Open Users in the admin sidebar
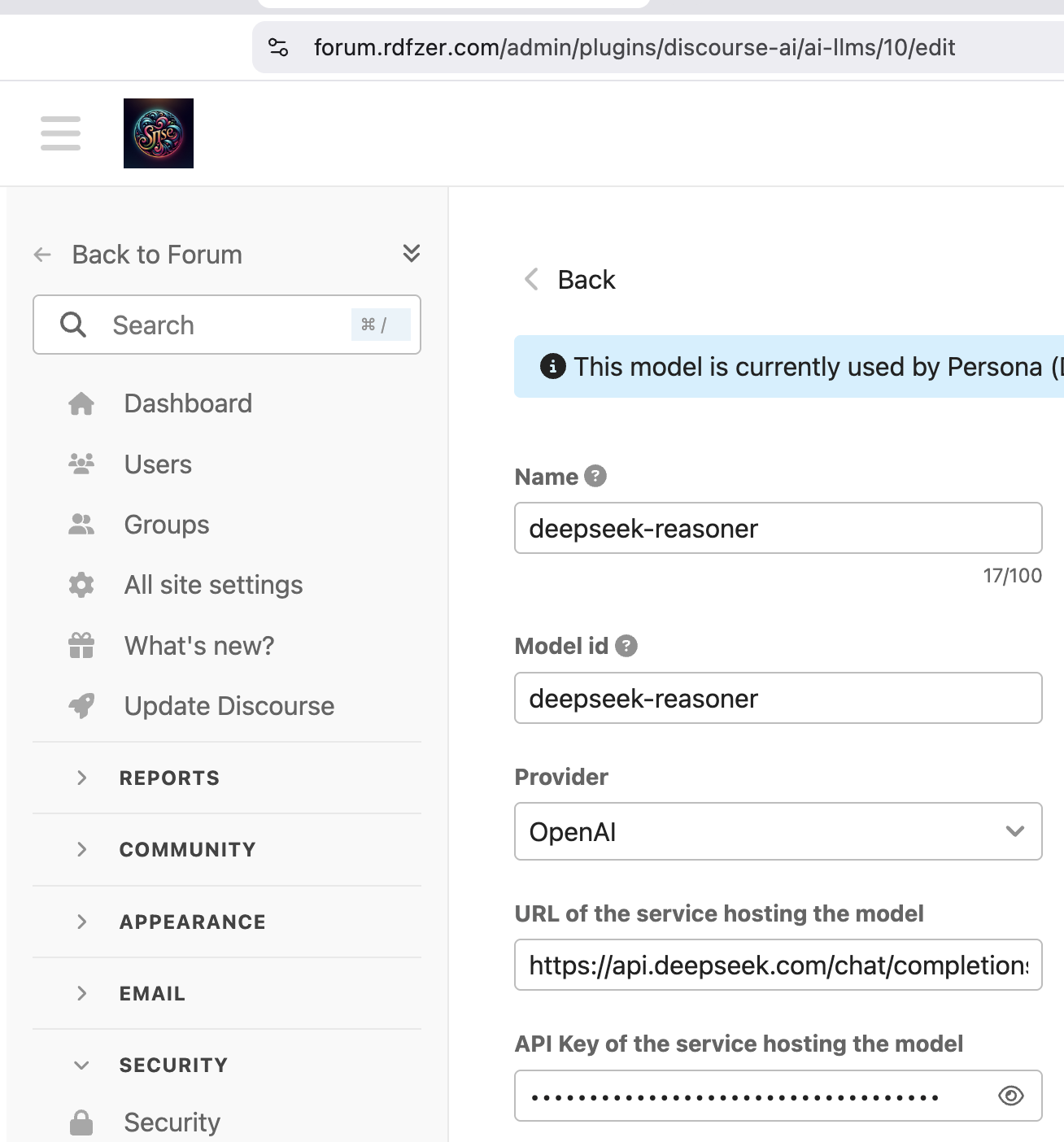This screenshot has width=1064, height=1142. point(158,464)
